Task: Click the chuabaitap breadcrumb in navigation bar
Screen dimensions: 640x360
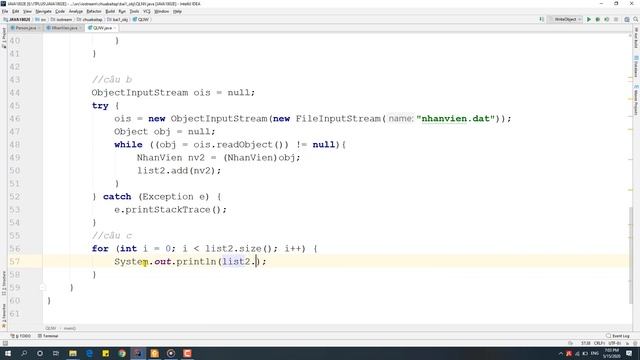Action: tap(90, 19)
